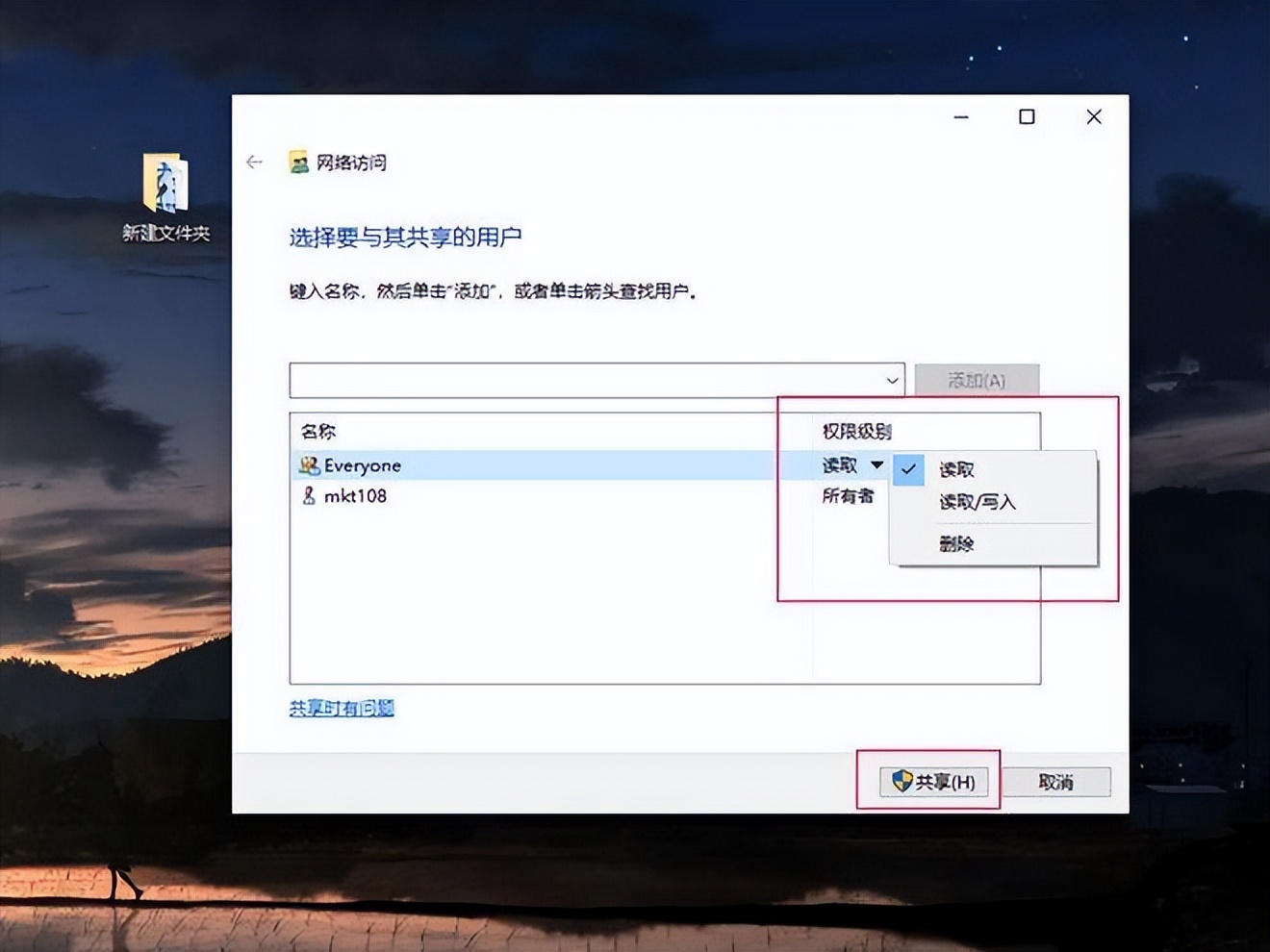1270x952 pixels.
Task: Click the mkt108 user icon
Action: click(x=309, y=495)
